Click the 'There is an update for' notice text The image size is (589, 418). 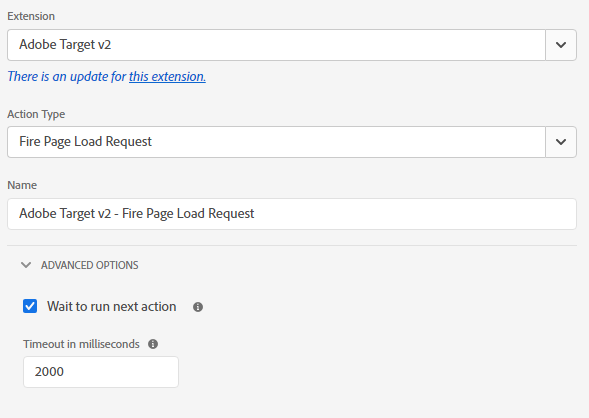coord(67,77)
